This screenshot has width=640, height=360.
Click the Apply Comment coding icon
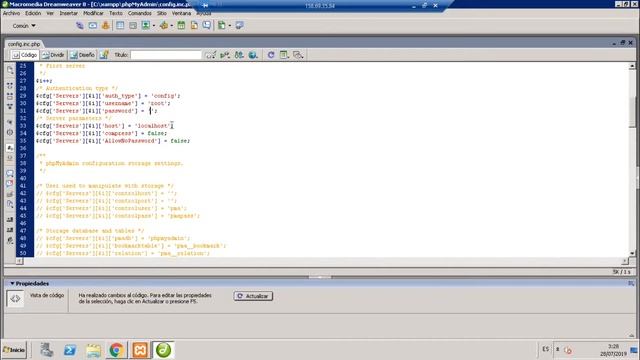tap(10, 173)
